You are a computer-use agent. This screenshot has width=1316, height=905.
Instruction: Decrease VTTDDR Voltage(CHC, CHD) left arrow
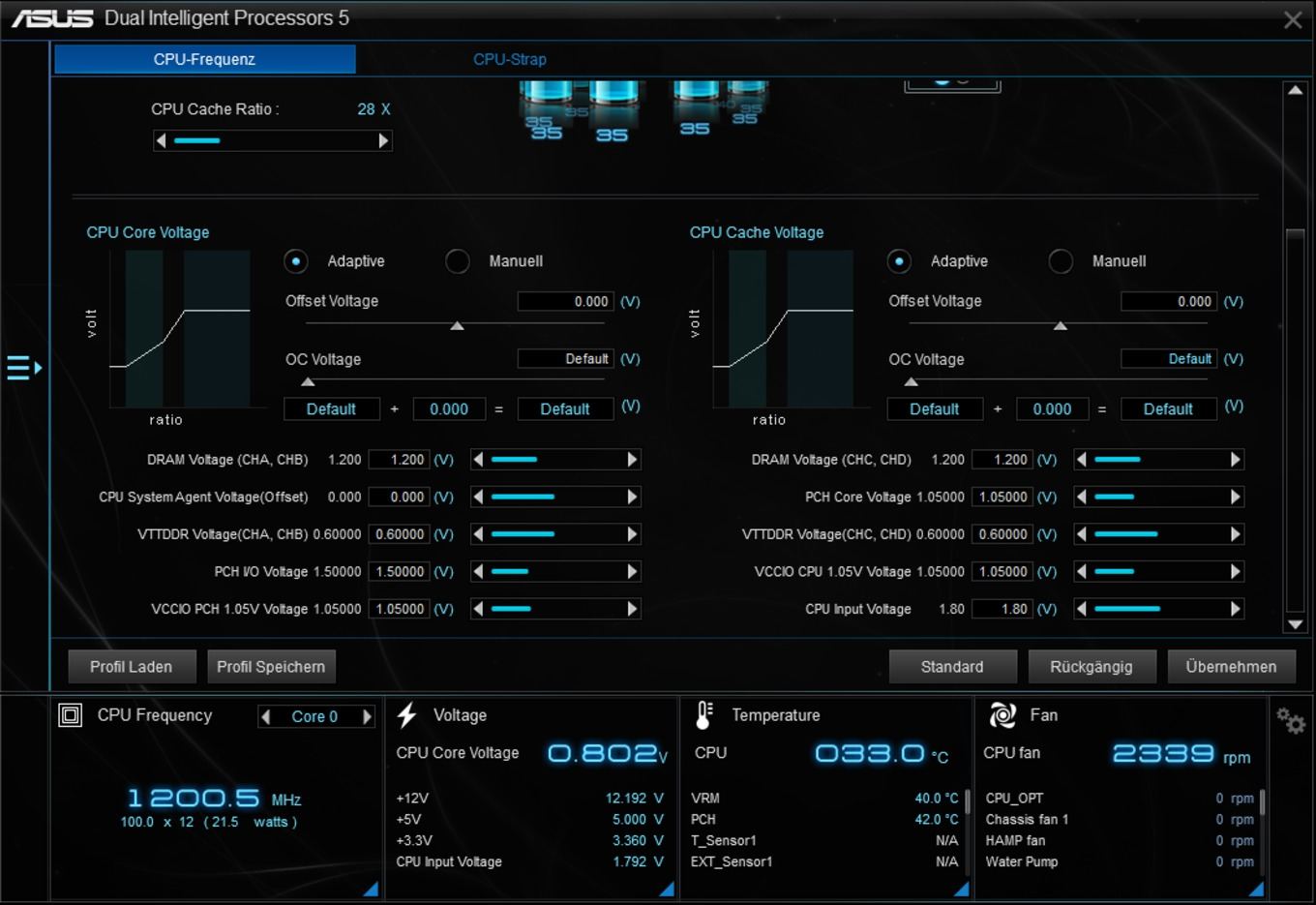[1082, 534]
